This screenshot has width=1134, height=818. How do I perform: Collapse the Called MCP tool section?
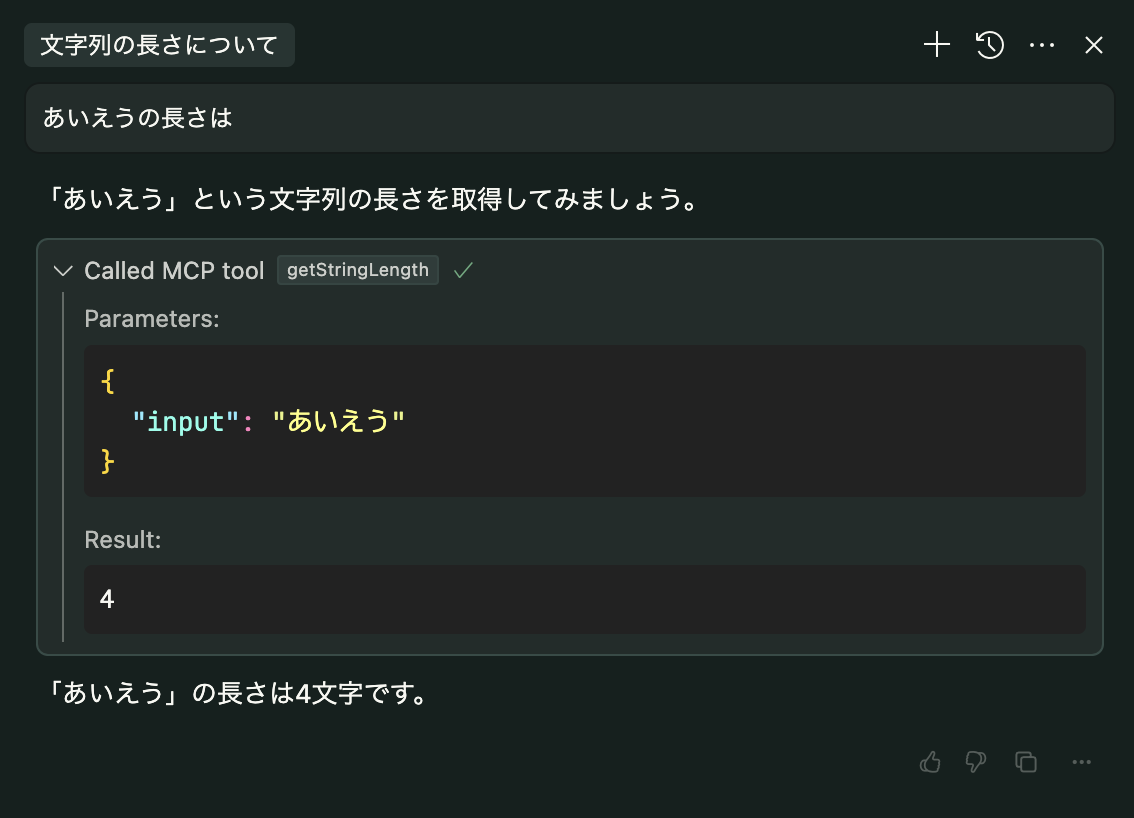(63, 270)
